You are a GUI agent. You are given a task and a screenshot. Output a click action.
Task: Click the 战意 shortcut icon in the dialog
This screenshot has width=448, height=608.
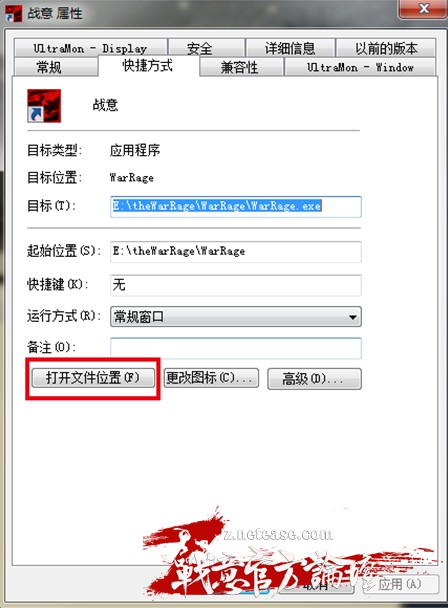pos(44,106)
